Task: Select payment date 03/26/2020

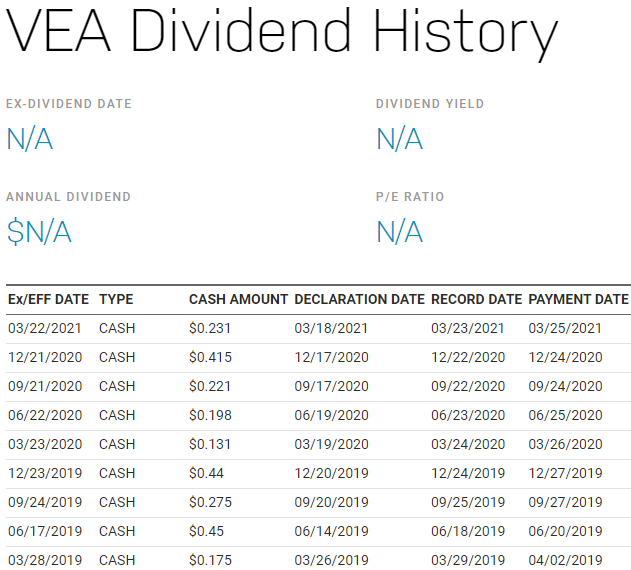Action: pyautogui.click(x=565, y=444)
